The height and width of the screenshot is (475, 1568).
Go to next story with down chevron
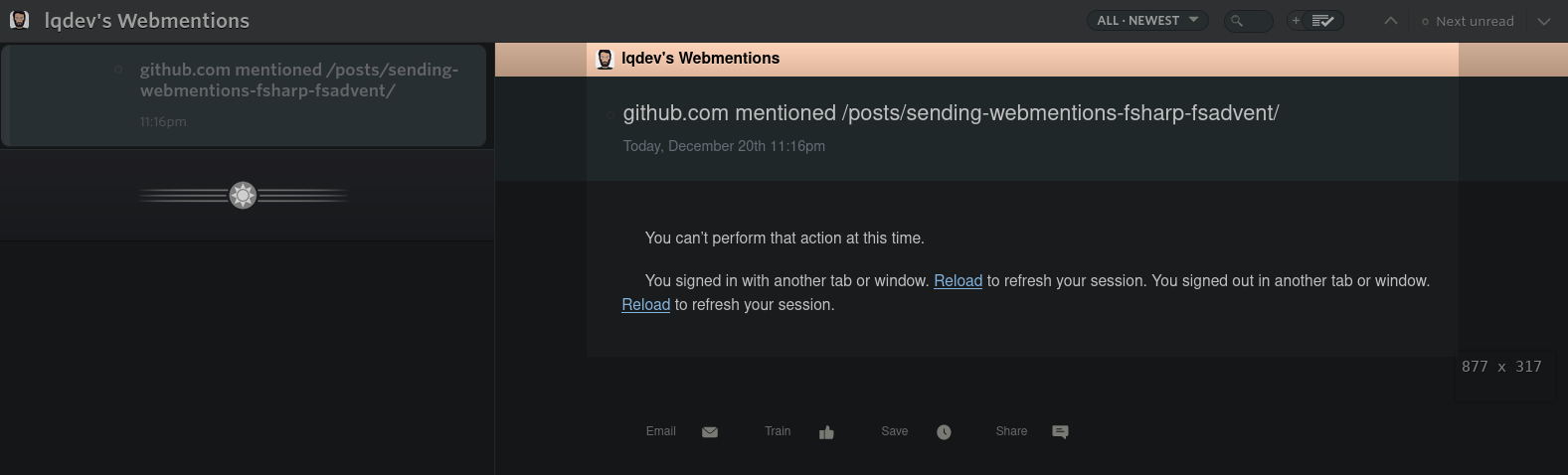point(1543,21)
